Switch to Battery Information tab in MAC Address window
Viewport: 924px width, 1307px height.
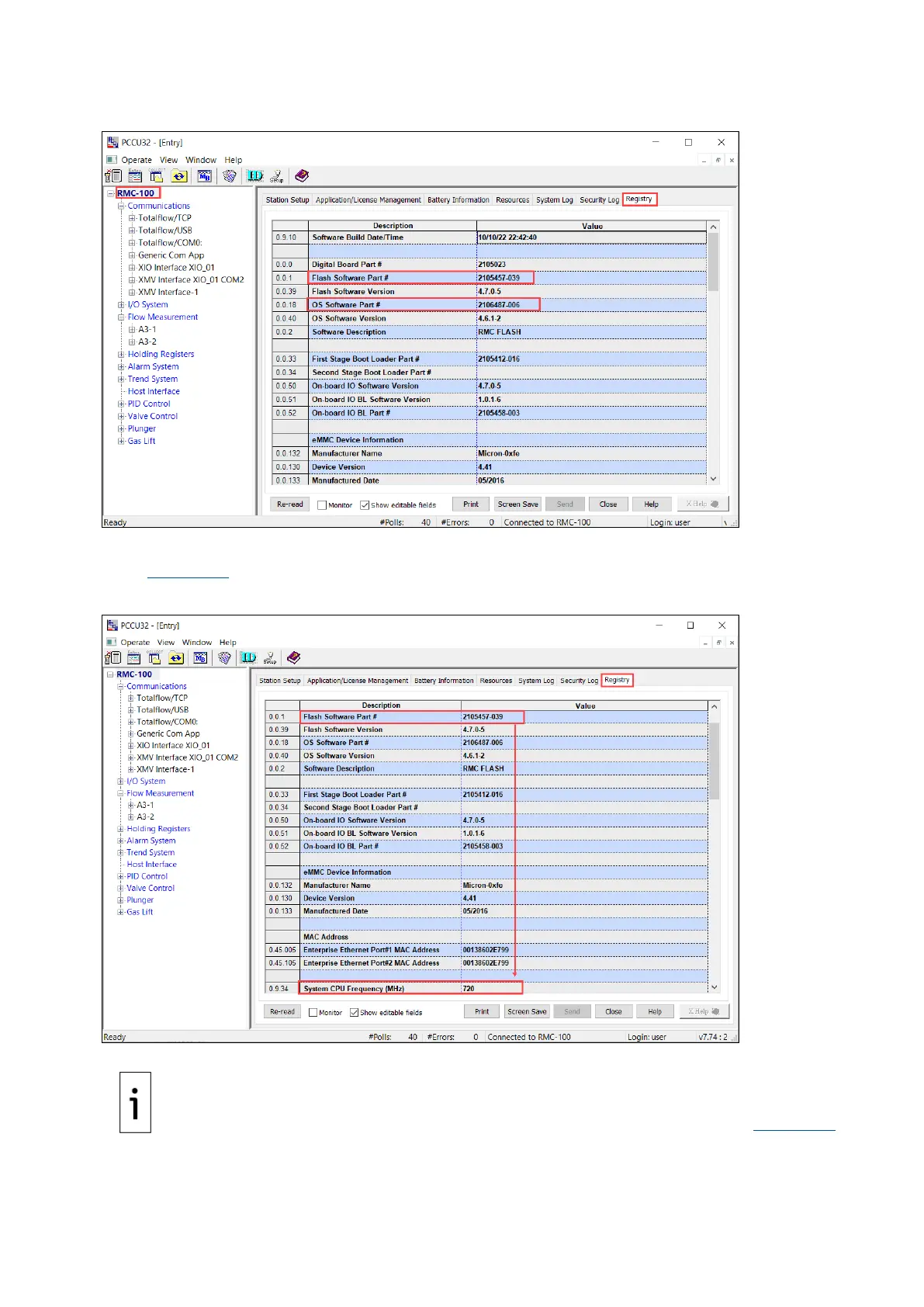(444, 681)
